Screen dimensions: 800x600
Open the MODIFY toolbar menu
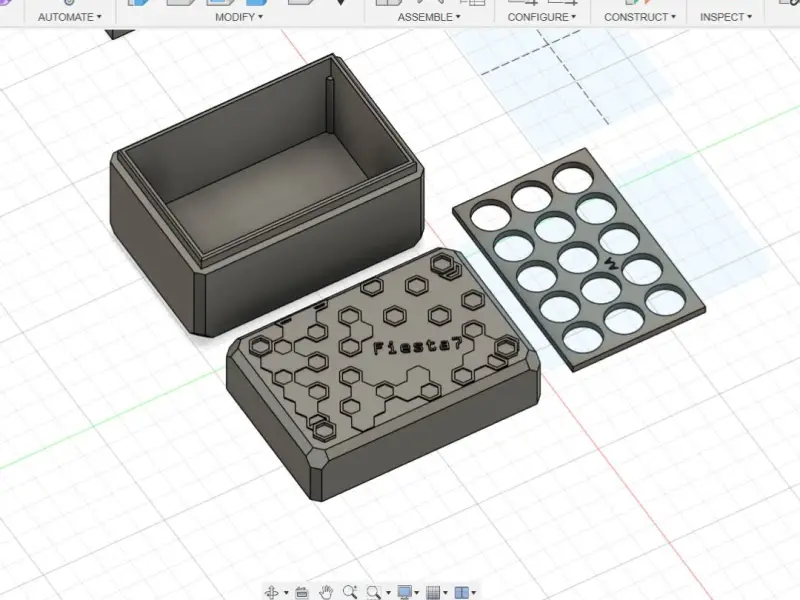click(239, 17)
